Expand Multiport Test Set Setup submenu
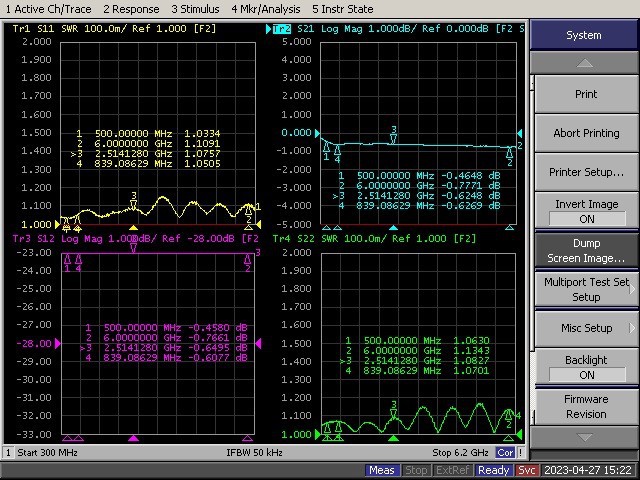Image resolution: width=640 pixels, height=480 pixels. pos(586,289)
